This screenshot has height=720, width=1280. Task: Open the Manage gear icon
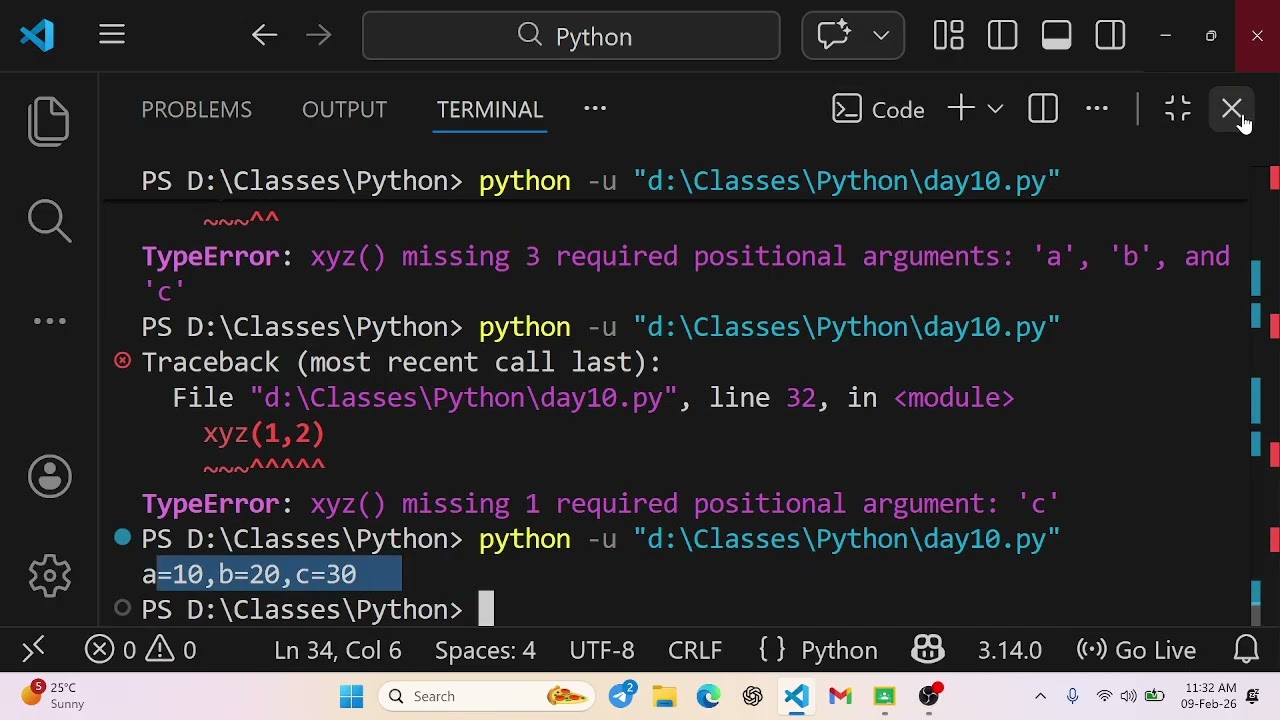(49, 575)
